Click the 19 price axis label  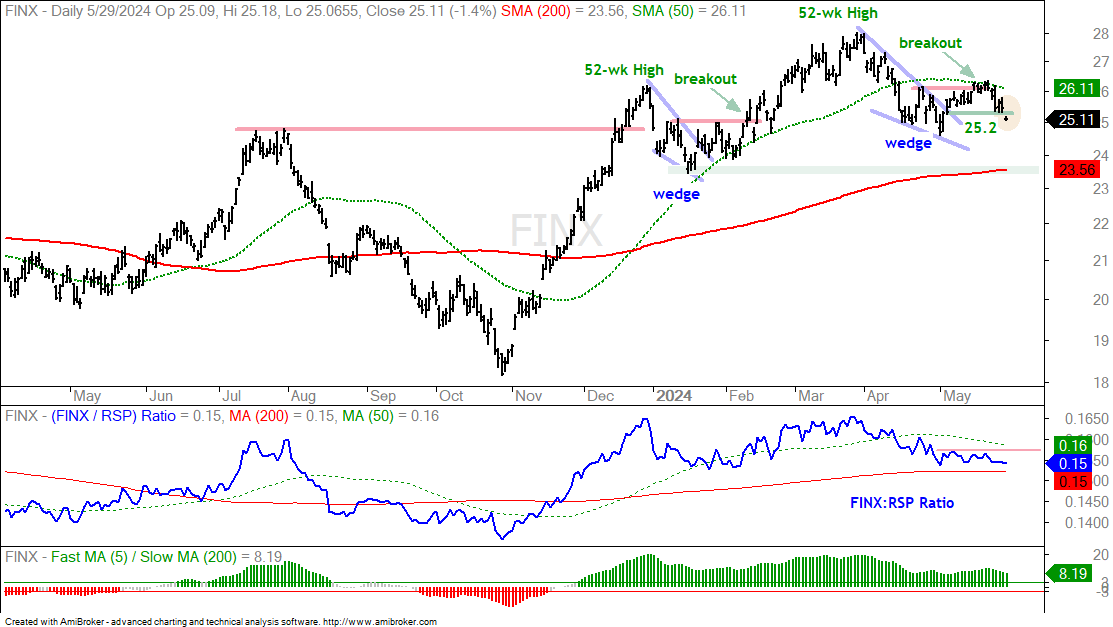(x=1101, y=341)
